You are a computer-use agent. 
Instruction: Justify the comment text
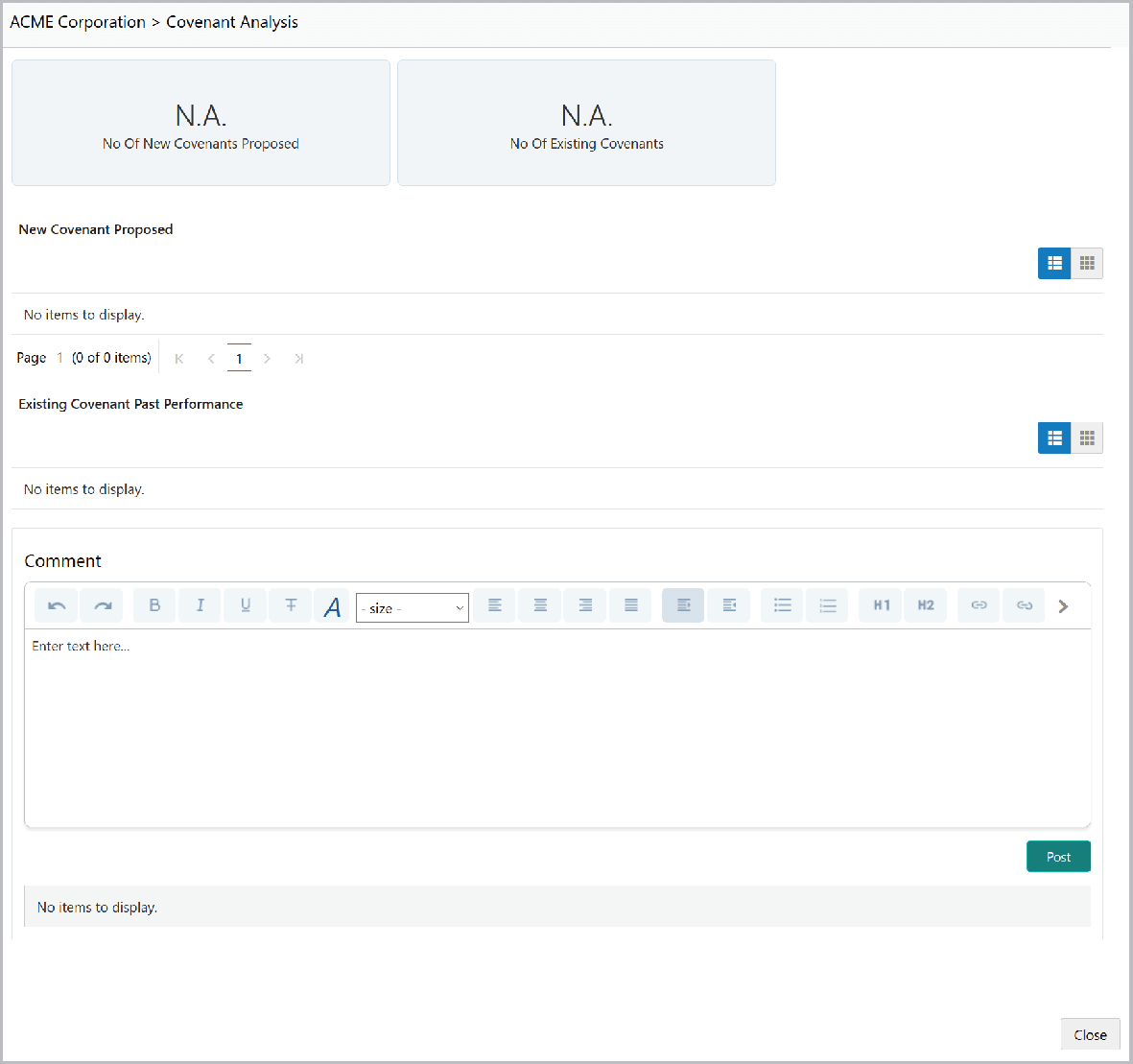click(631, 605)
